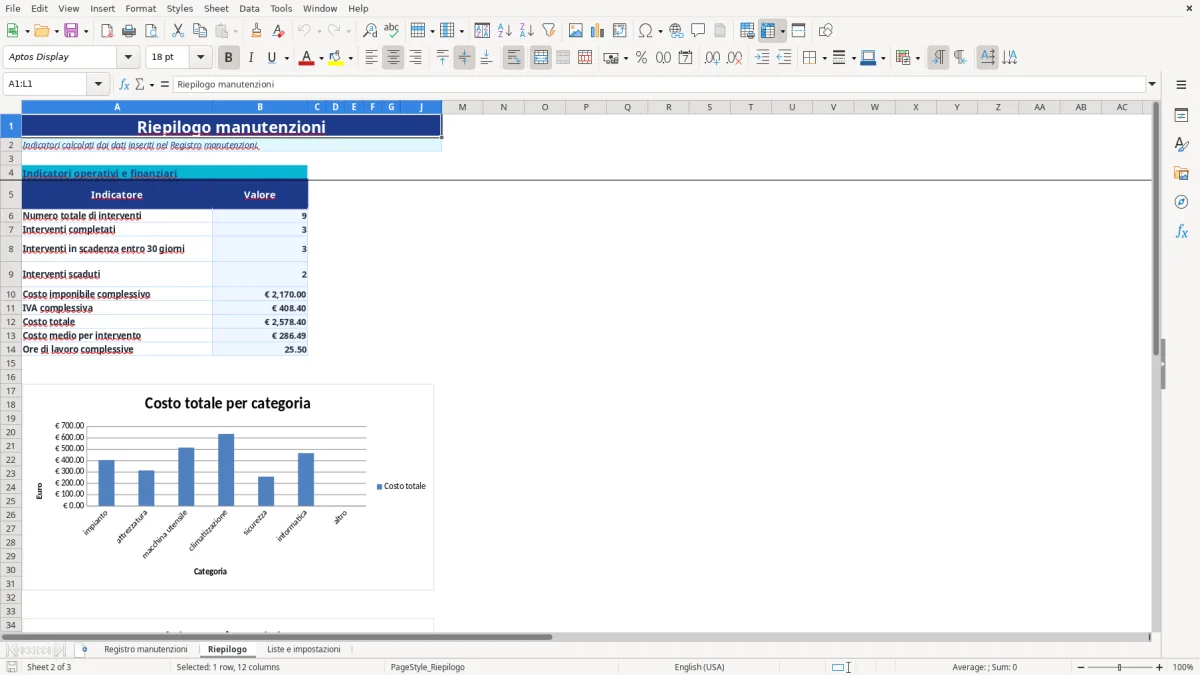Apply the yellow background highlight color
The image size is (1200, 675).
click(x=336, y=58)
